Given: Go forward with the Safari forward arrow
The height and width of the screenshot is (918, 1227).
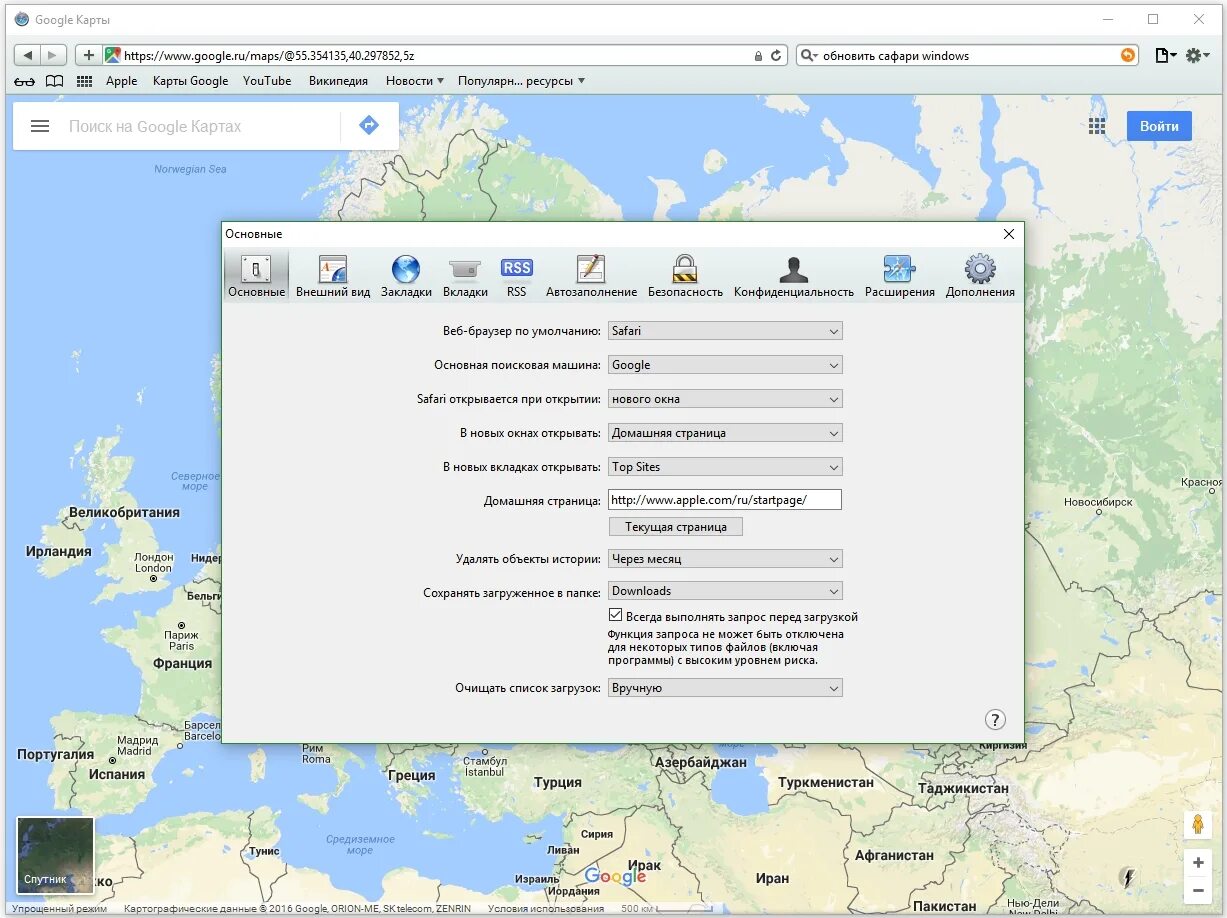Looking at the screenshot, I should click(54, 56).
